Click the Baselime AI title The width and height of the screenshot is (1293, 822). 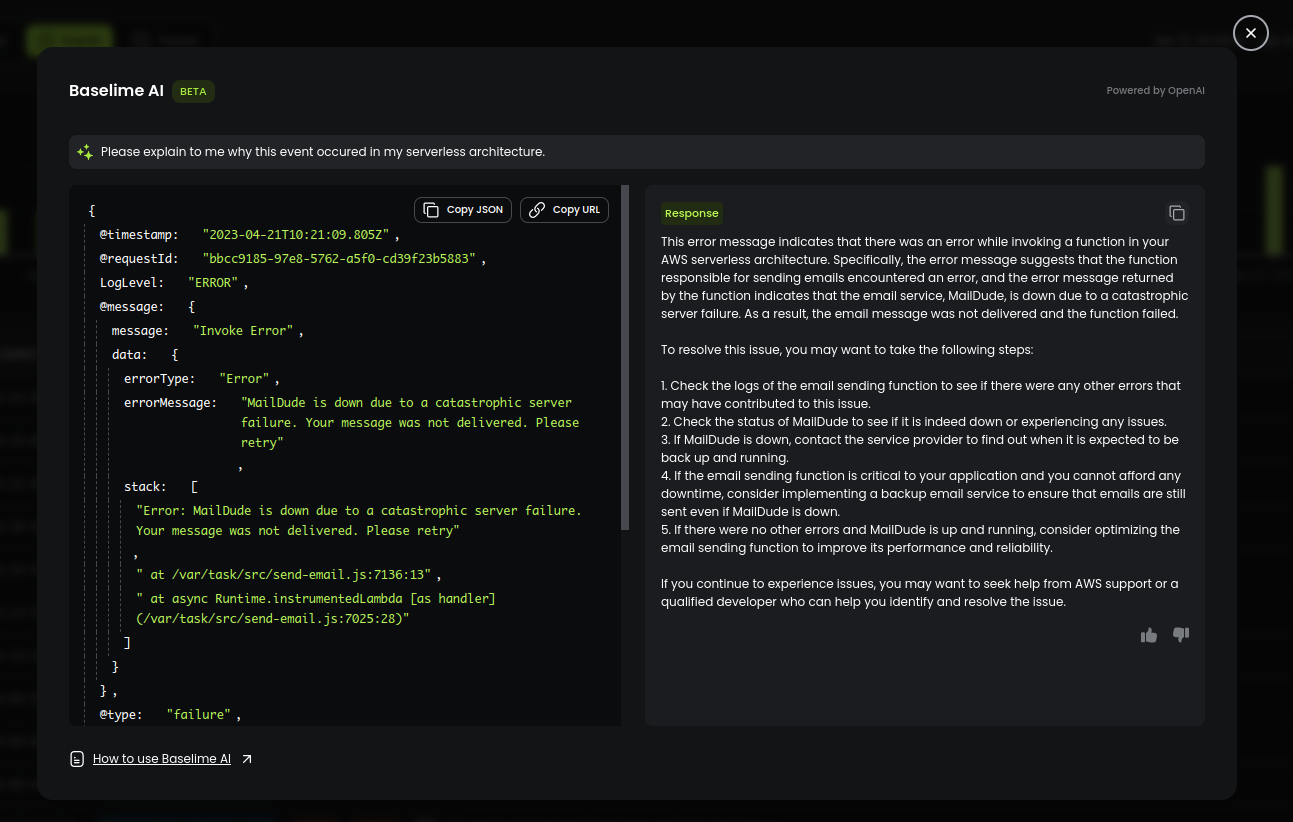click(116, 91)
